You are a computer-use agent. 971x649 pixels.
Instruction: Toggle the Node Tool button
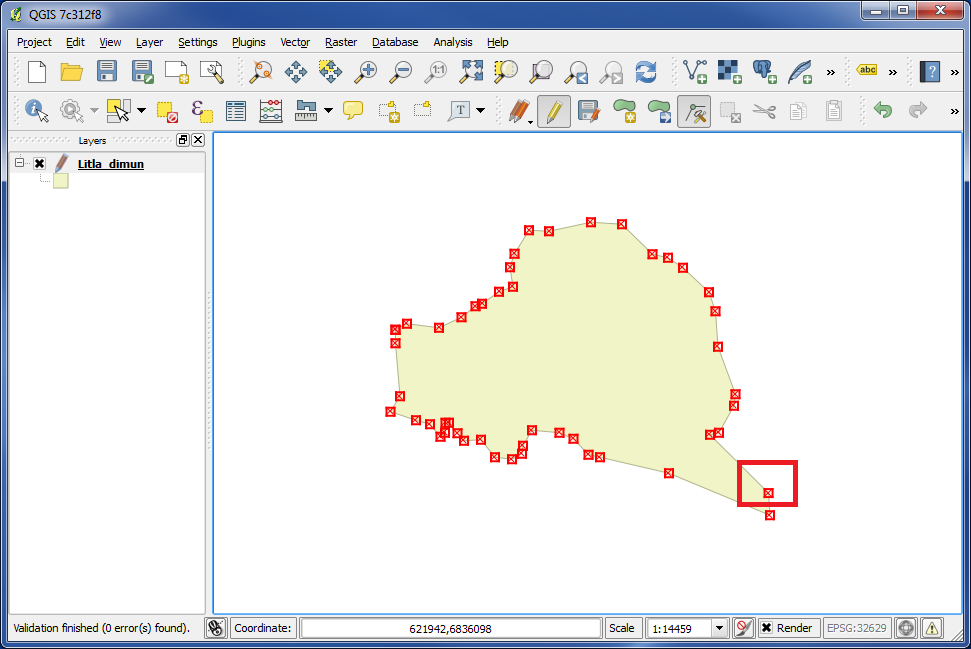click(694, 111)
